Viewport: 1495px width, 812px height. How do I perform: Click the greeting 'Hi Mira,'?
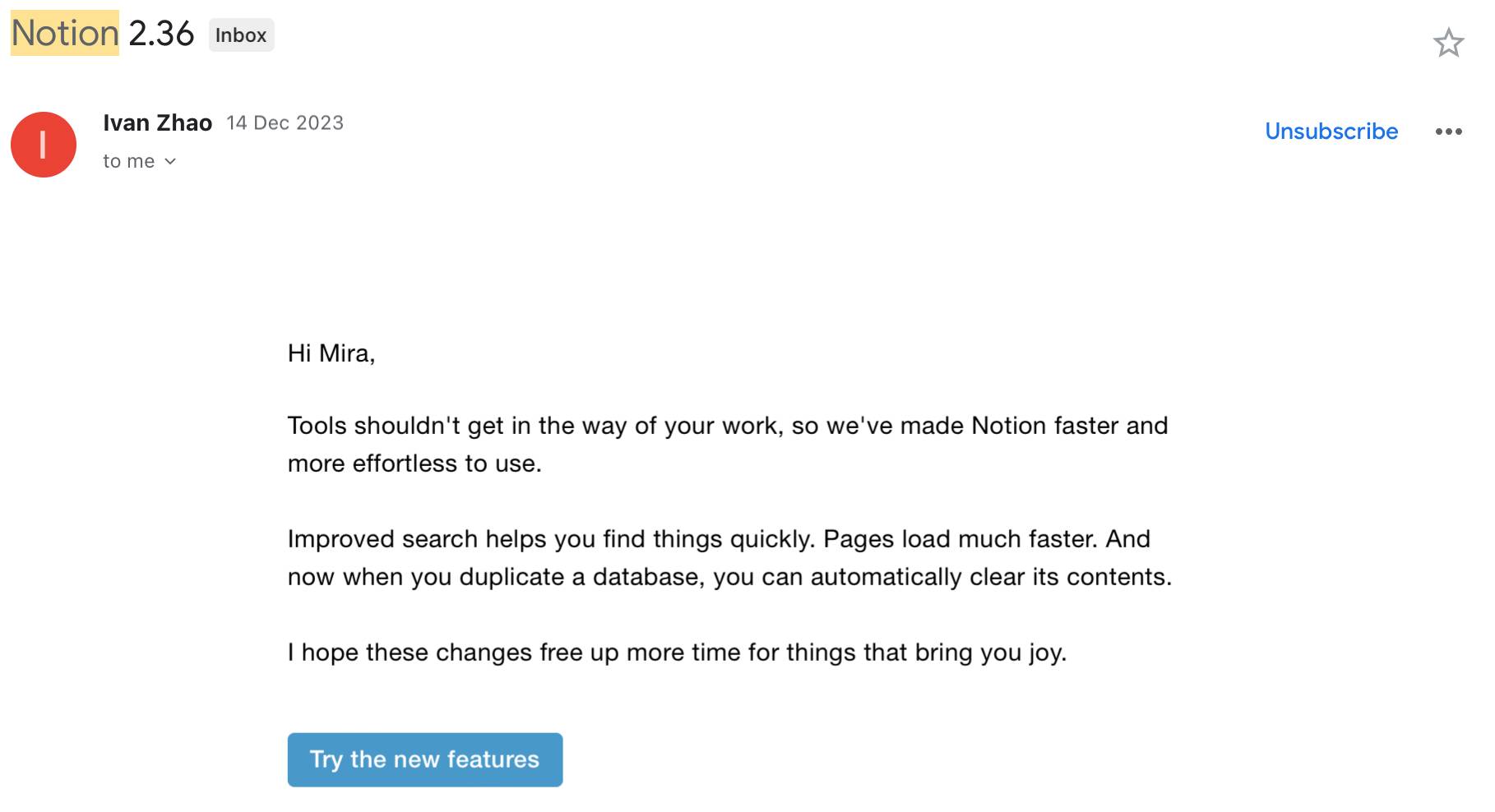coord(331,353)
